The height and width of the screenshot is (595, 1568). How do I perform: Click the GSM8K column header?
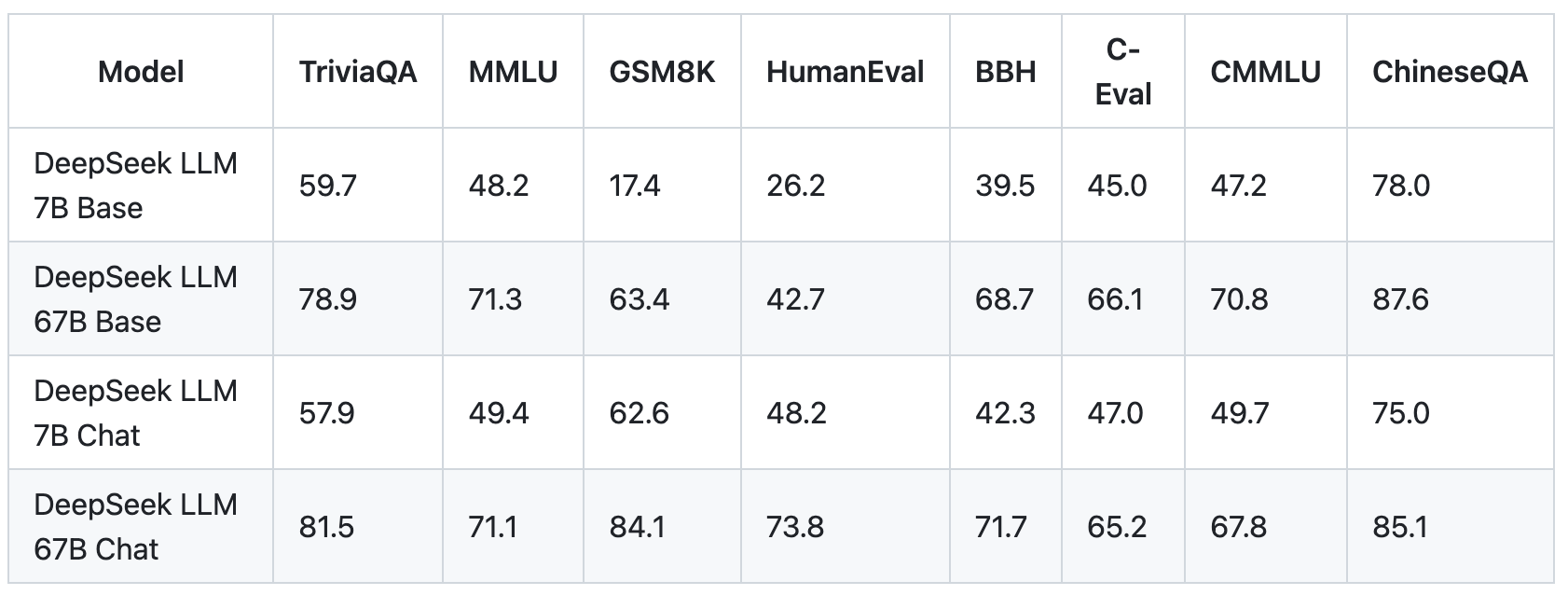pyautogui.click(x=662, y=72)
